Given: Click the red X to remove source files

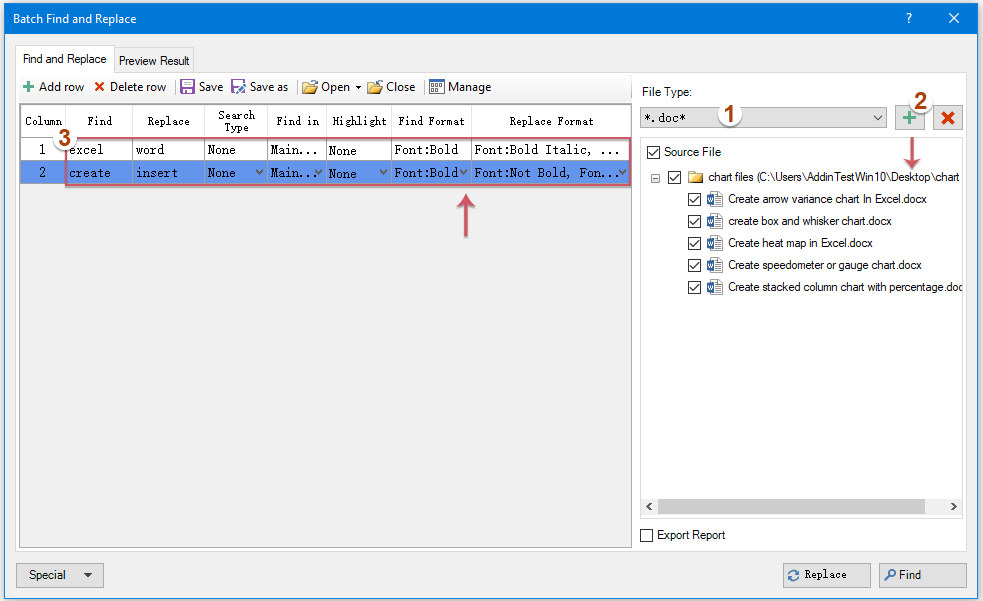Looking at the screenshot, I should (947, 117).
